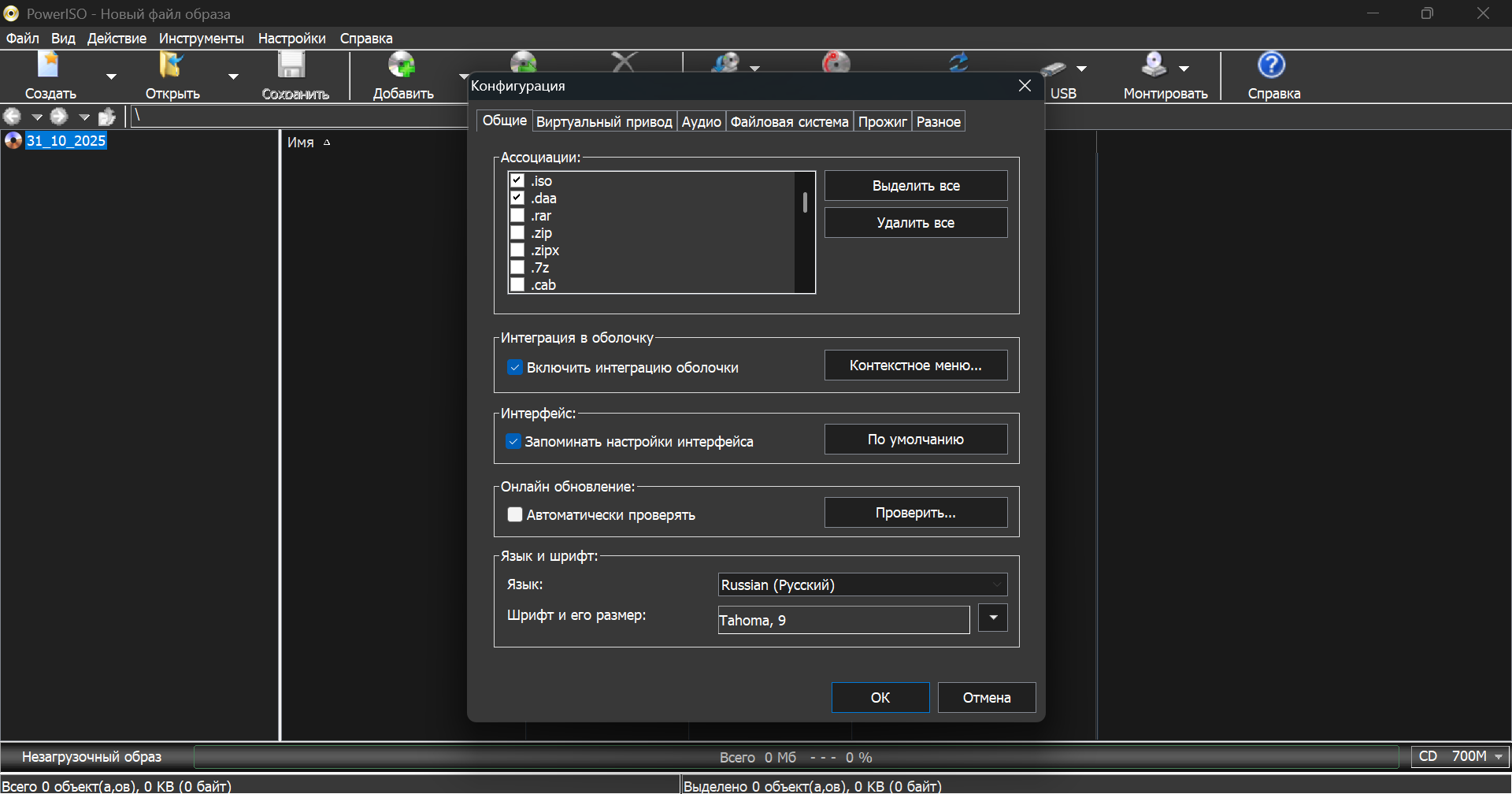Open the Файл menu
Viewport: 1512px width, 794px height.
[22, 38]
